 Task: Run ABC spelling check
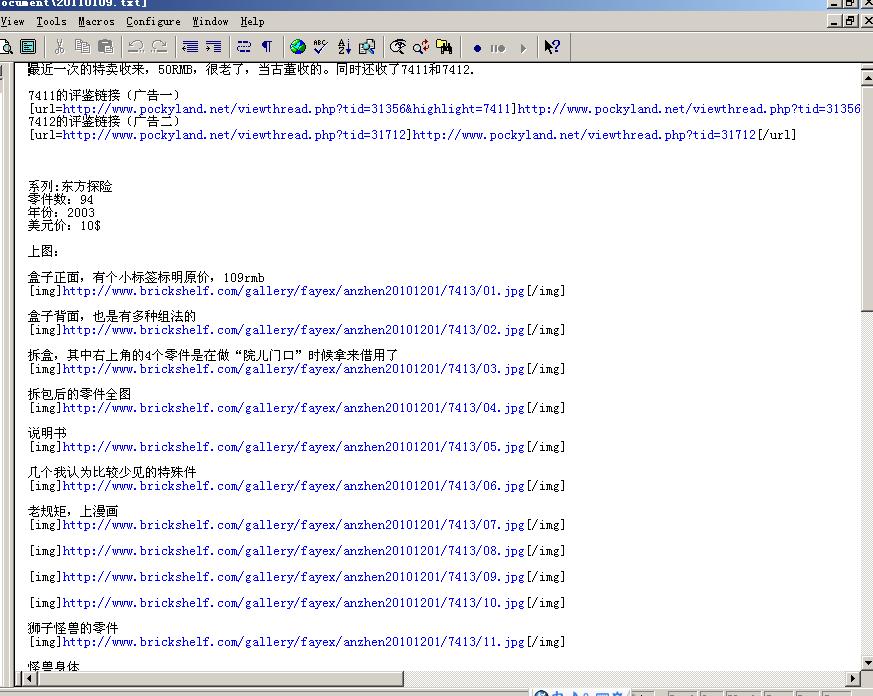click(321, 47)
